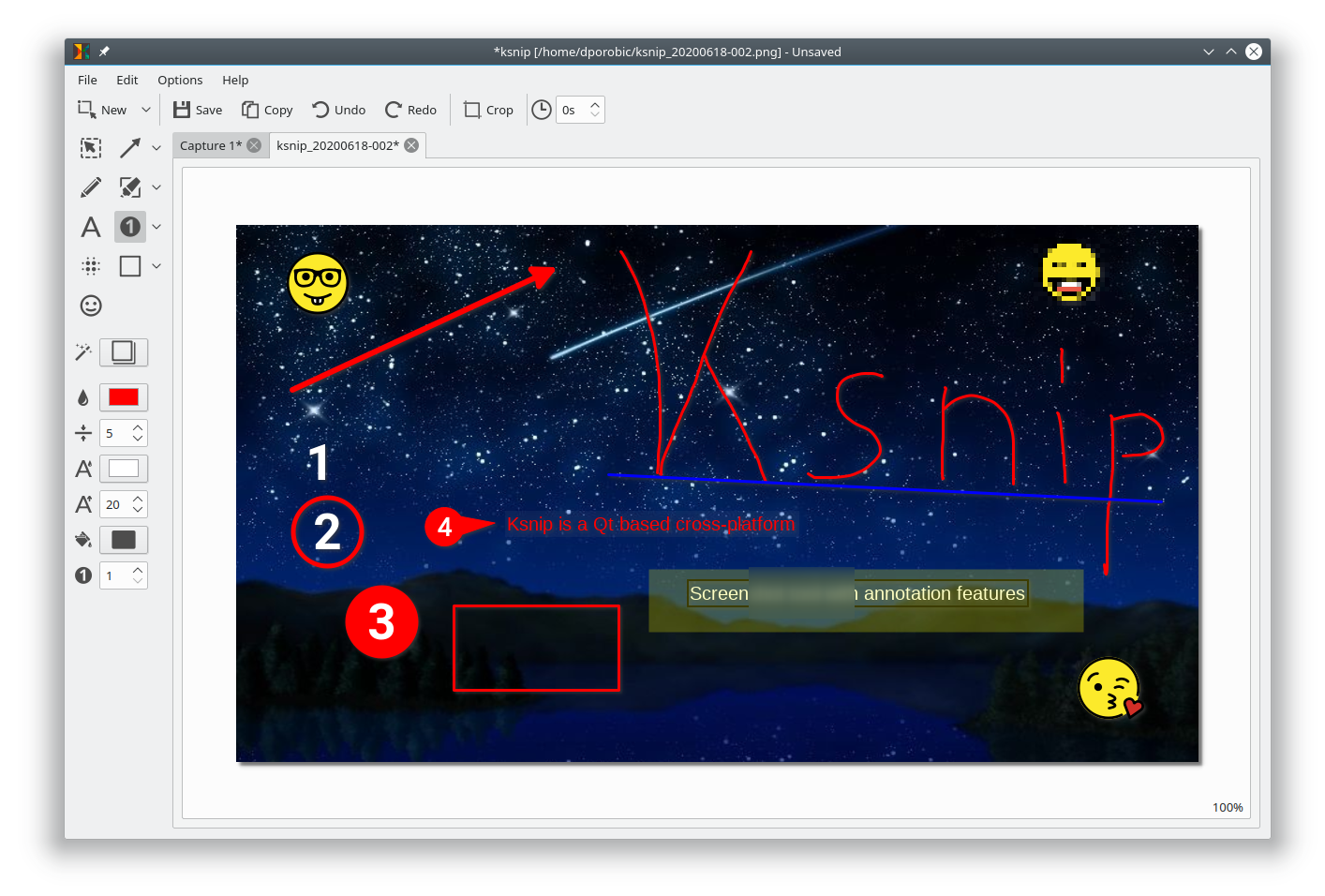Switch to Capture 1 tab

pyautogui.click(x=211, y=145)
